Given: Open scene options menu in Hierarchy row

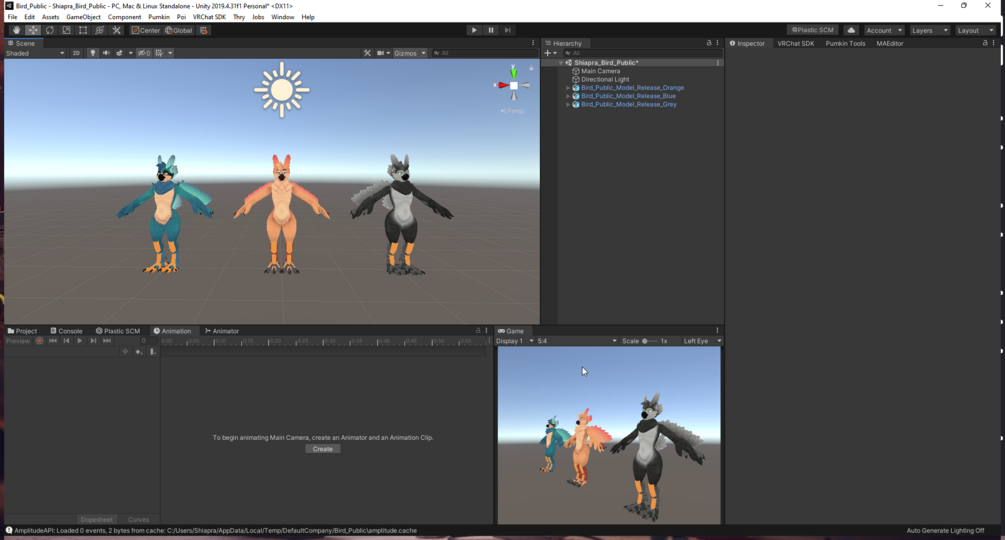Looking at the screenshot, I should pyautogui.click(x=718, y=63).
